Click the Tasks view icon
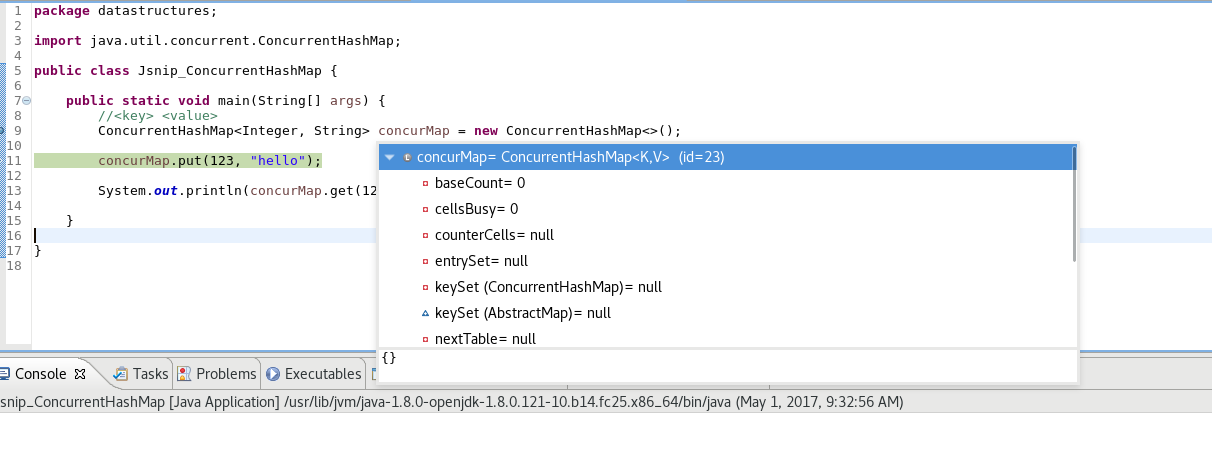The height and width of the screenshot is (474, 1212). pos(121,374)
